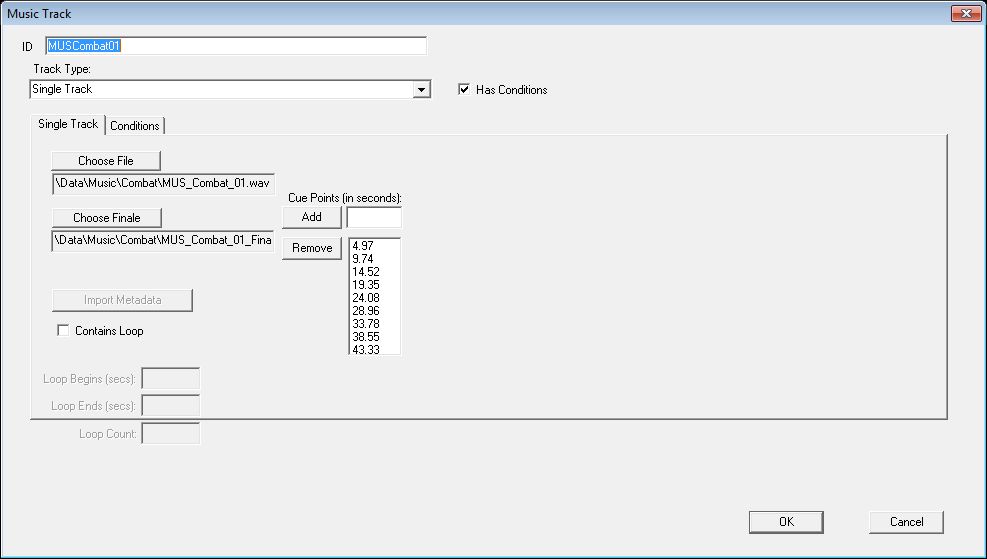Enable the Contains Loop checkbox

63,330
